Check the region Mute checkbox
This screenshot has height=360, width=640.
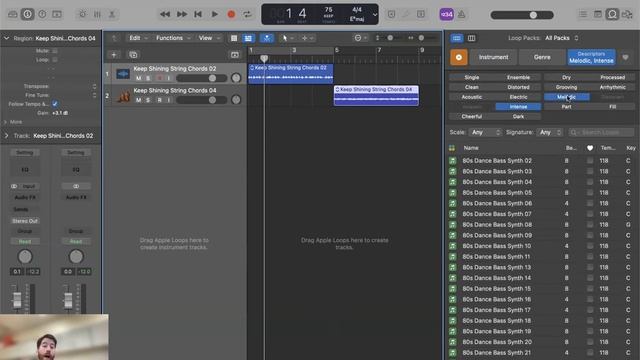(x=55, y=51)
